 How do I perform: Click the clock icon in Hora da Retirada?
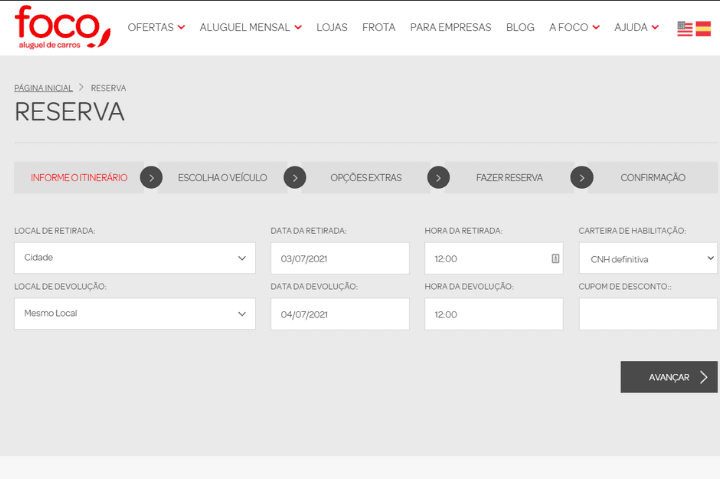tap(555, 259)
